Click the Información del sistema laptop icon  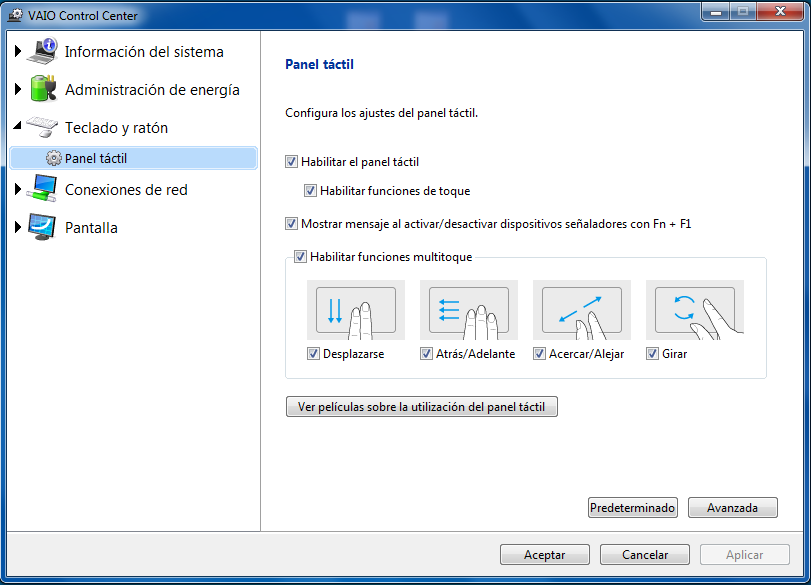tap(44, 51)
